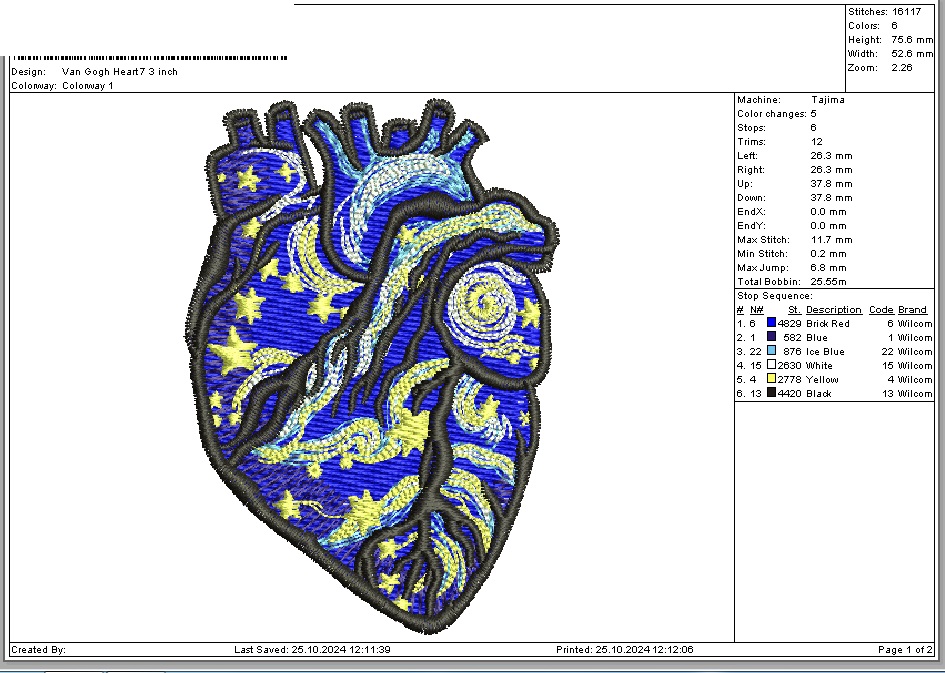This screenshot has height=673, width=945.
Task: Click the stitch count '2630' in the White row
Action: pos(790,366)
